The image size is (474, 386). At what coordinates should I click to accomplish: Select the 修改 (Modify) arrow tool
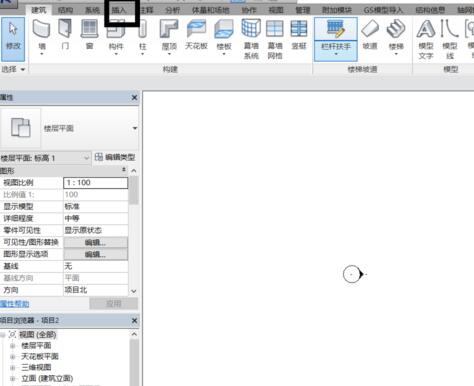[x=13, y=38]
